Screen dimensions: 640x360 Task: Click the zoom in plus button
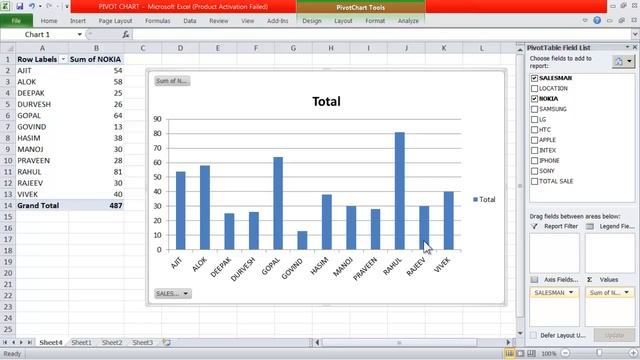click(633, 353)
